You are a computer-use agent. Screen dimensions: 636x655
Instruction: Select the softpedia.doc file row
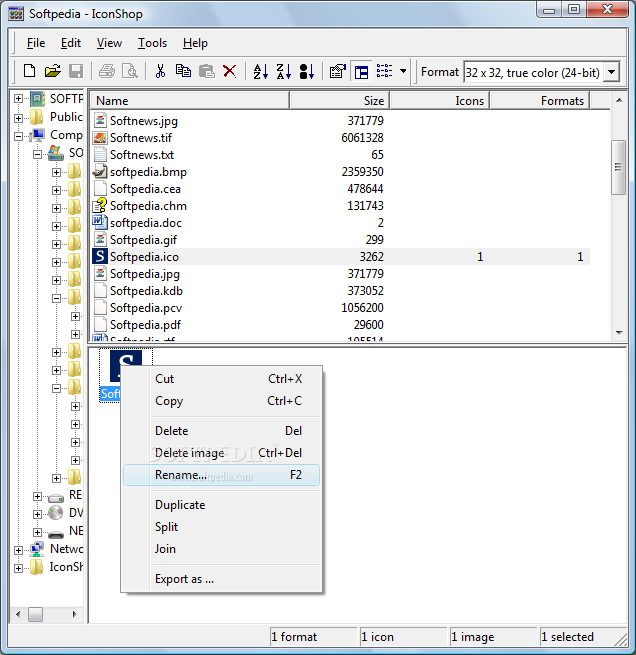340,223
